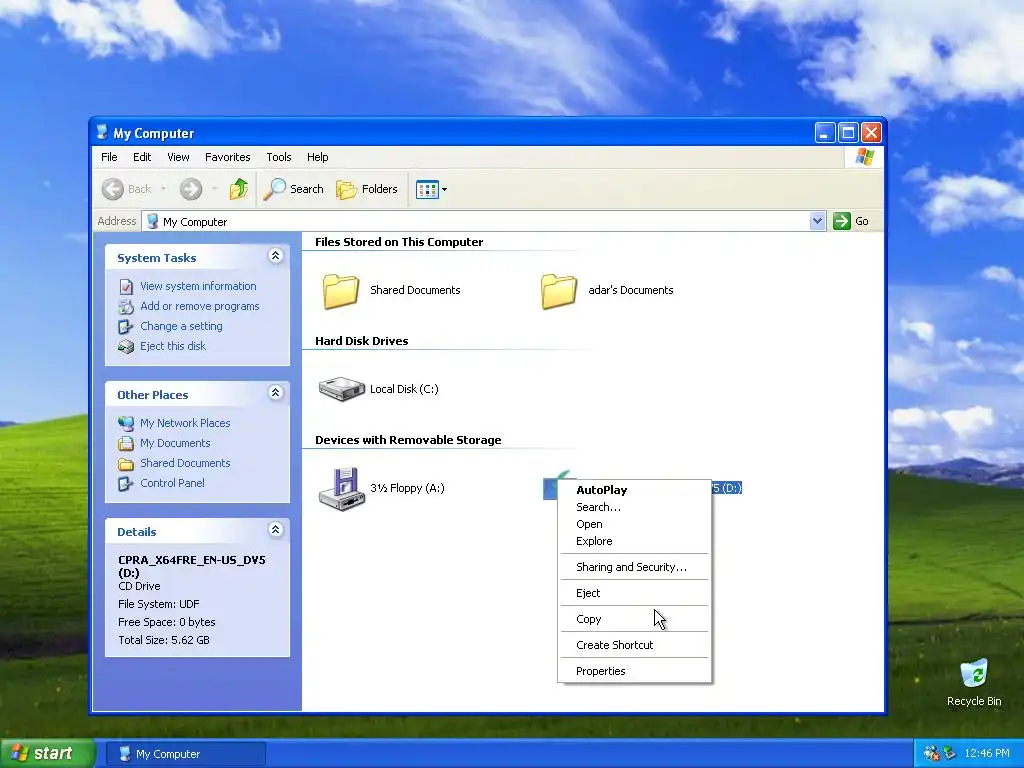The image size is (1024, 768).
Task: Select the 3½ Floppy (A:) drive icon
Action: tap(341, 488)
